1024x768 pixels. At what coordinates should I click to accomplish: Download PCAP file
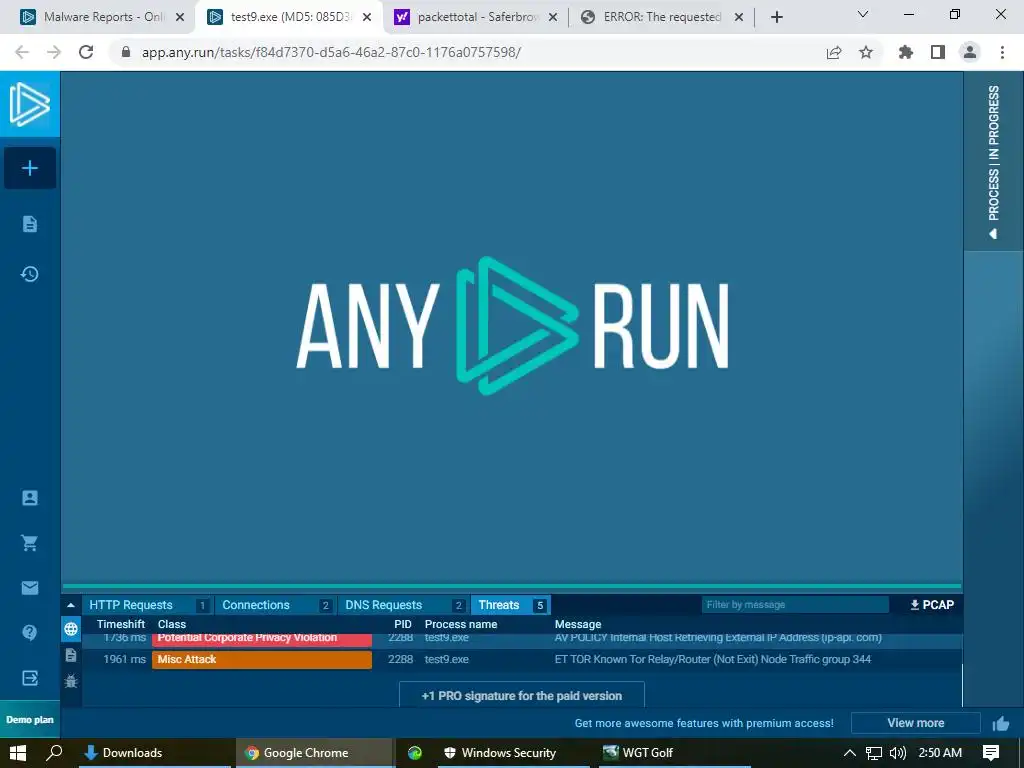coord(932,605)
